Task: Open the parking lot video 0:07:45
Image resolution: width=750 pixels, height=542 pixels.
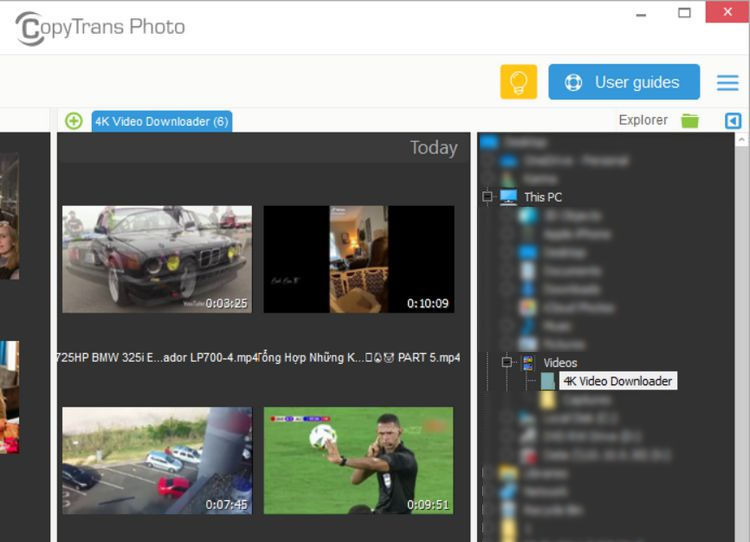Action: point(157,461)
